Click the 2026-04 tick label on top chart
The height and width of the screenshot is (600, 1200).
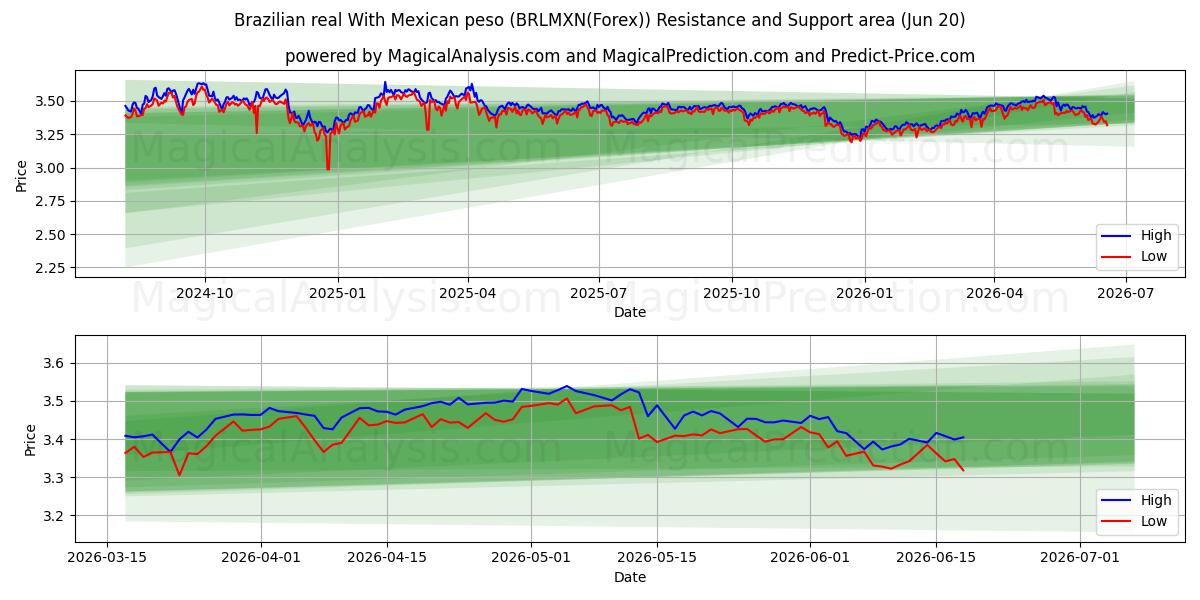tap(994, 293)
